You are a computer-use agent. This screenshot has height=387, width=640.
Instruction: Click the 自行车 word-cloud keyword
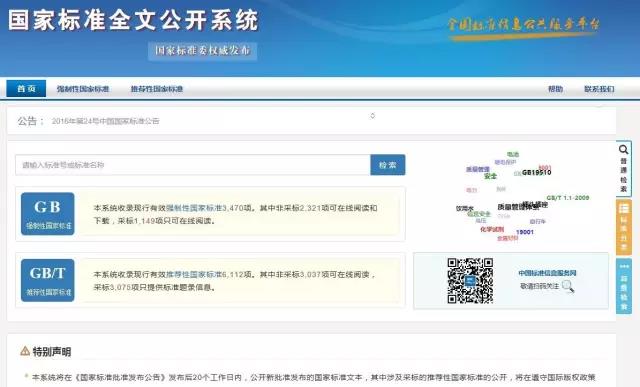point(537,221)
